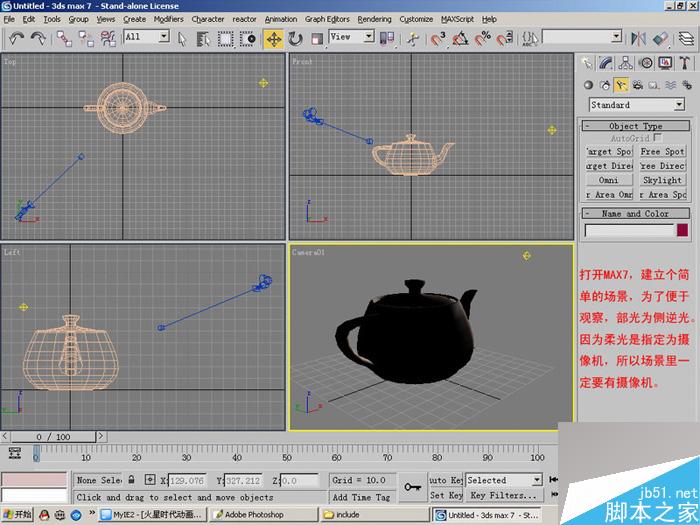Click the dark red object color swatch
Viewport: 700px width, 525px height.
click(x=683, y=230)
